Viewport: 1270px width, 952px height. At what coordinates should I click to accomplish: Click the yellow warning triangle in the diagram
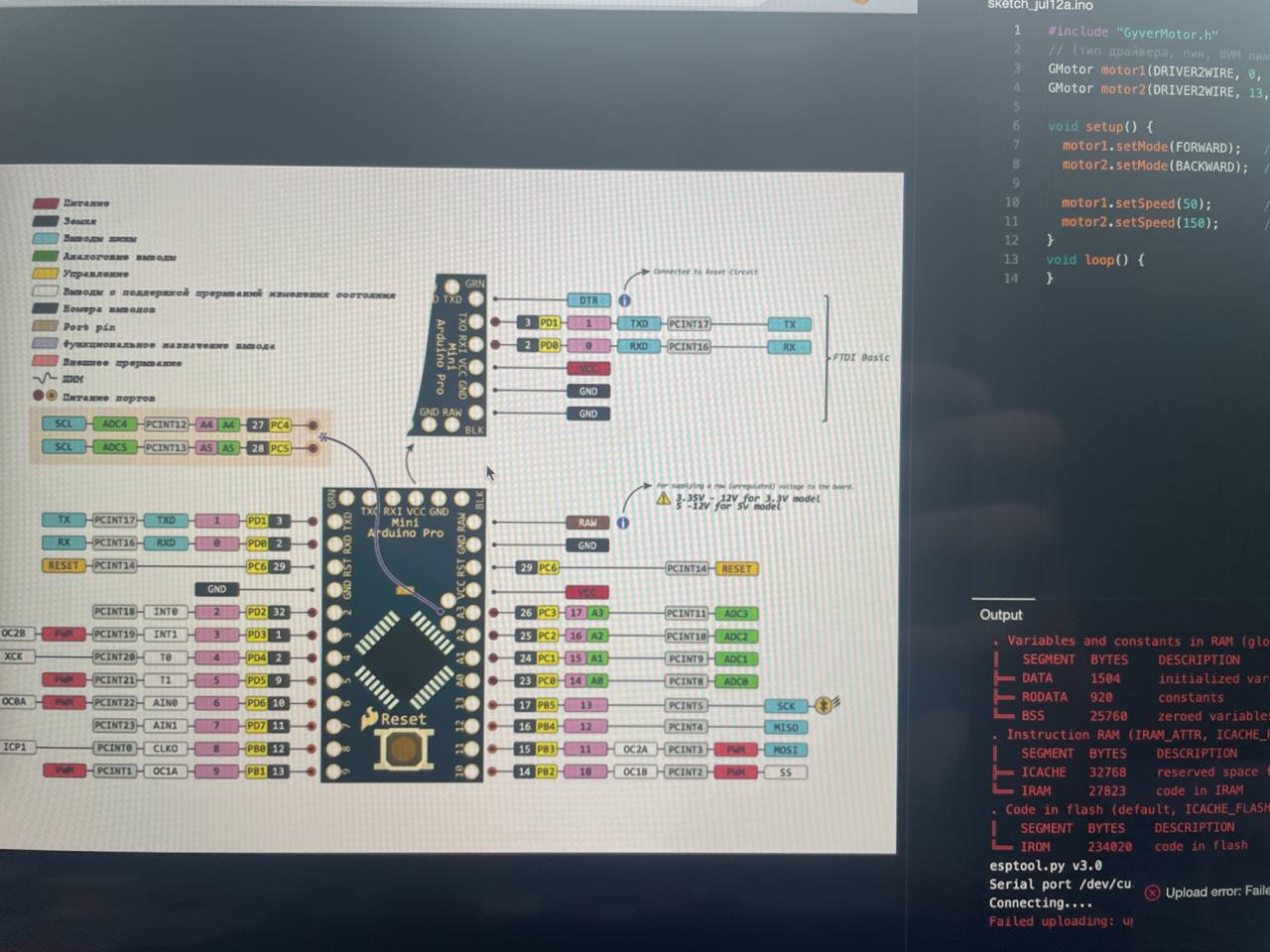point(663,498)
